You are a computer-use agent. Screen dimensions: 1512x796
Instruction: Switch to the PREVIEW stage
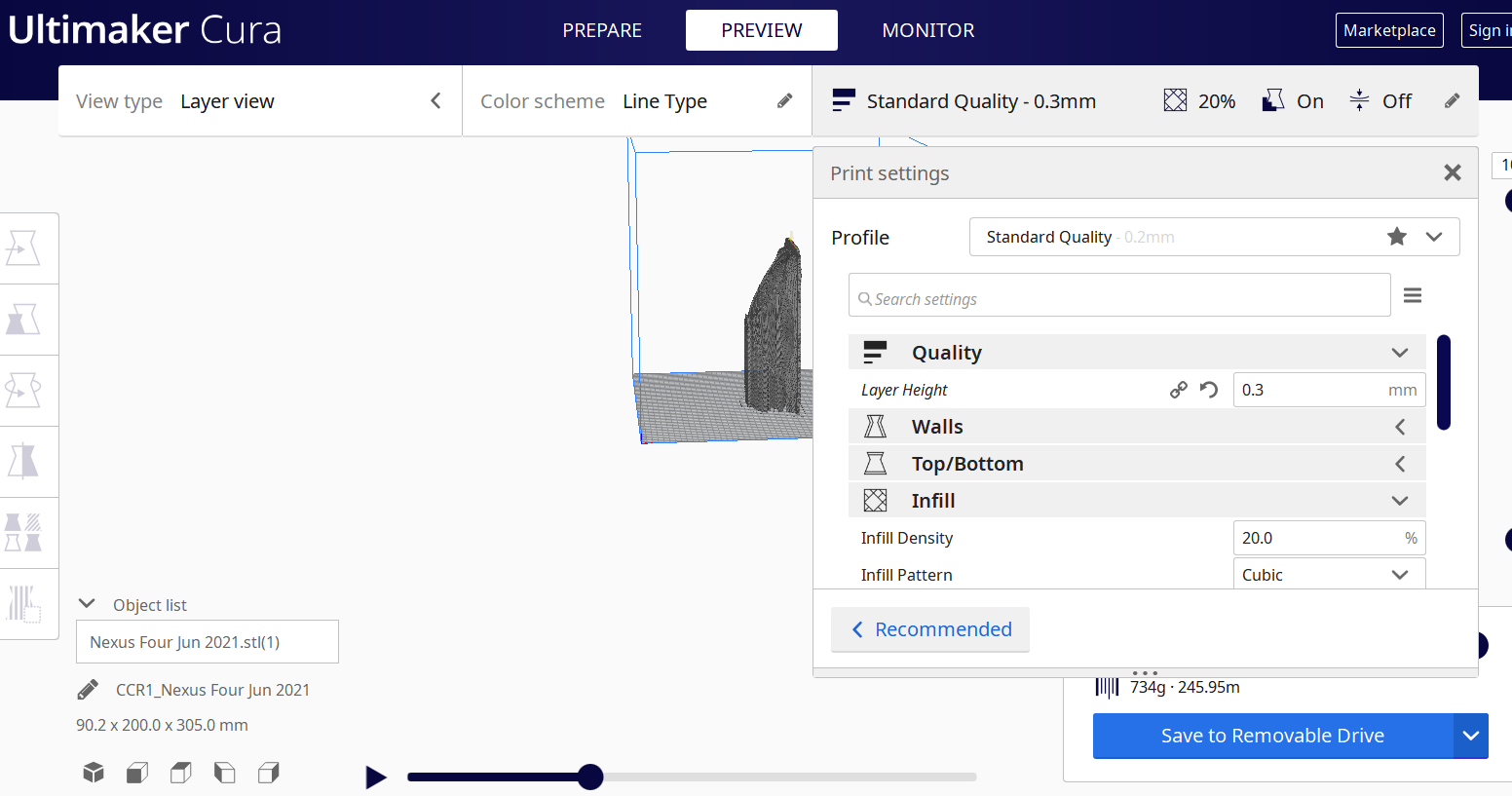pos(762,30)
